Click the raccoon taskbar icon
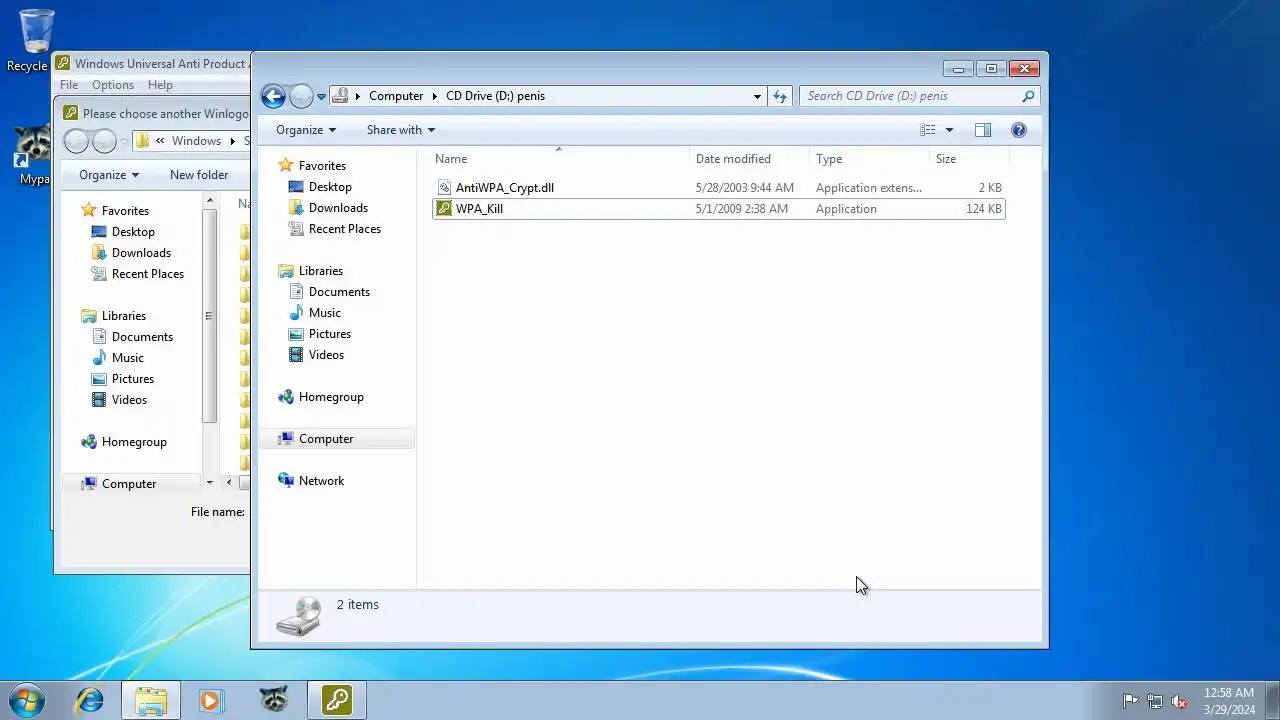The width and height of the screenshot is (1280, 720). click(x=273, y=700)
